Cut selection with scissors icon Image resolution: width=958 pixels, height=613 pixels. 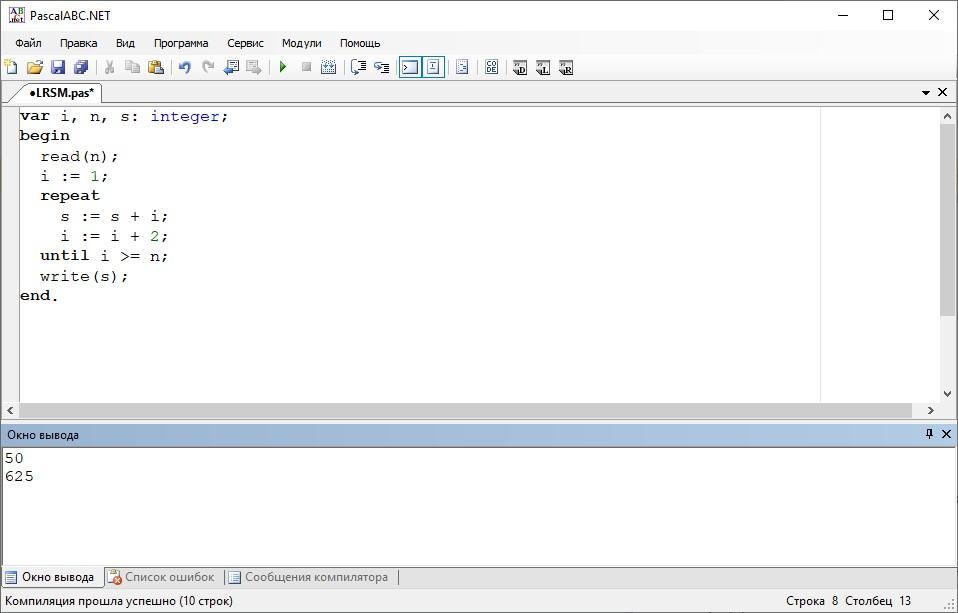pos(109,67)
